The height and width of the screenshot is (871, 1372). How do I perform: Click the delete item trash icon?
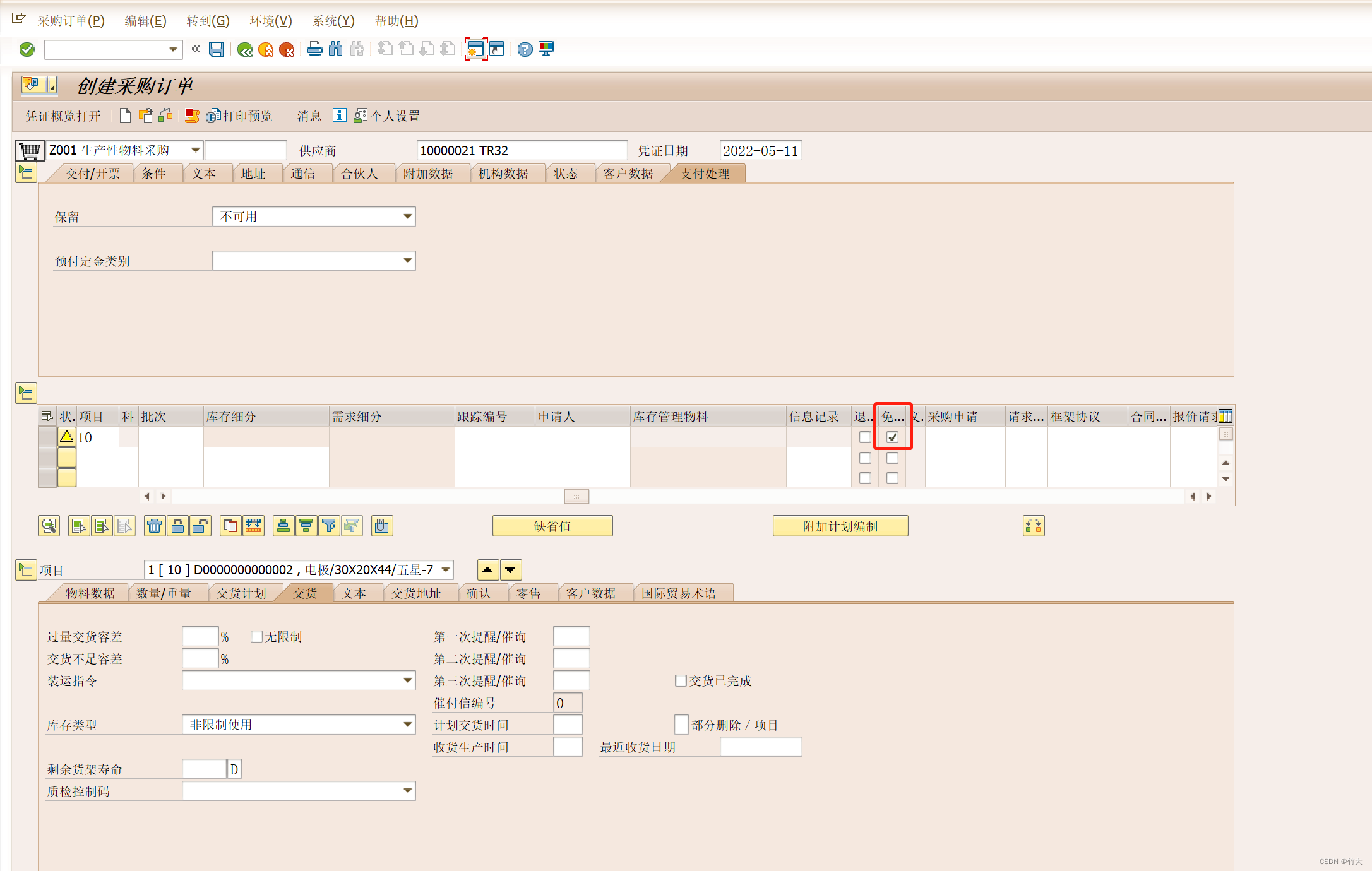coord(155,526)
